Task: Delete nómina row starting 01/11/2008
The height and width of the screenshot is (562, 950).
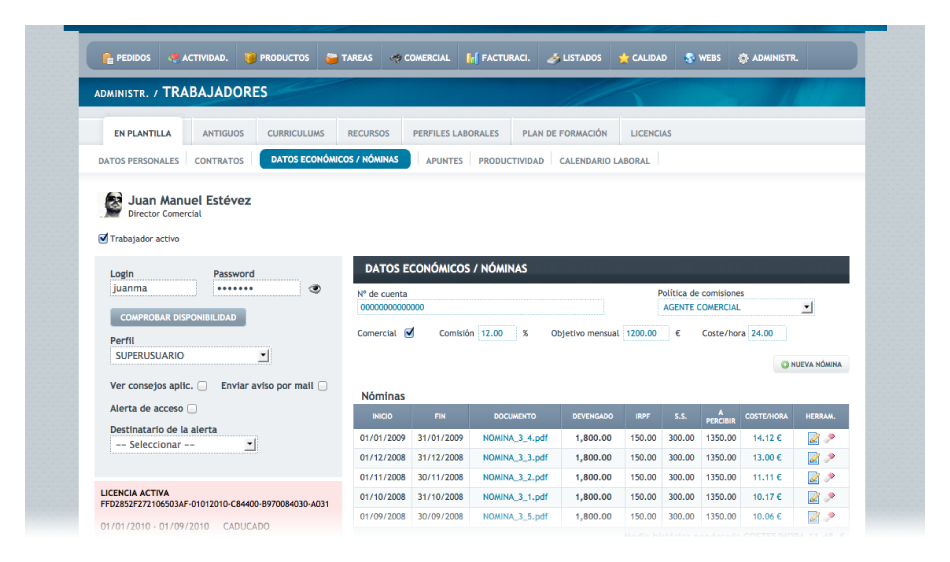Action: 829,477
